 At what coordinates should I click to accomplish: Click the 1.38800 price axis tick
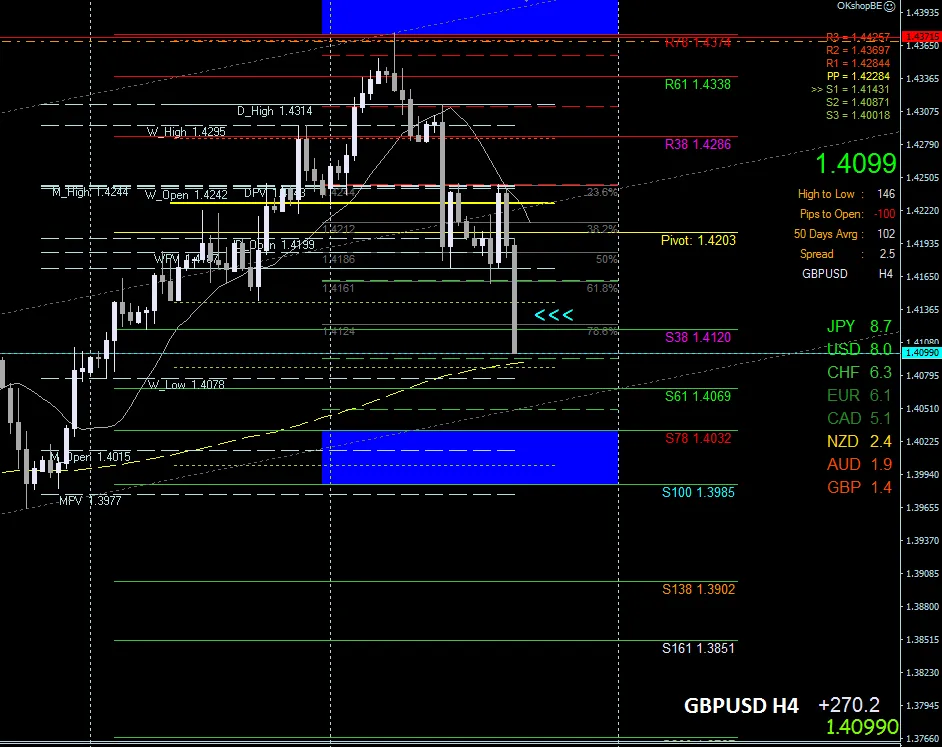[922, 606]
